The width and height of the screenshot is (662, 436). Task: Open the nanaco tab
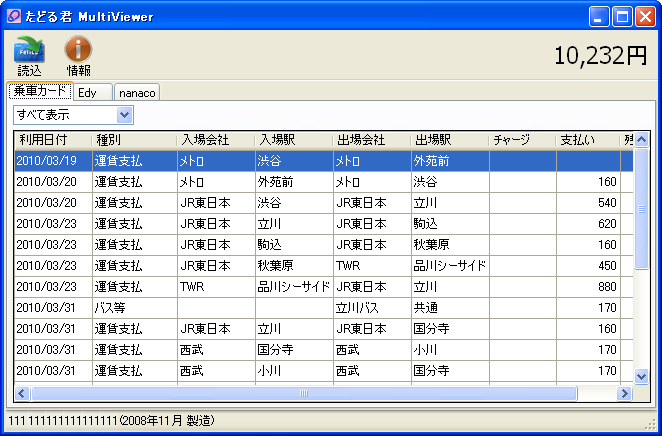click(x=137, y=92)
